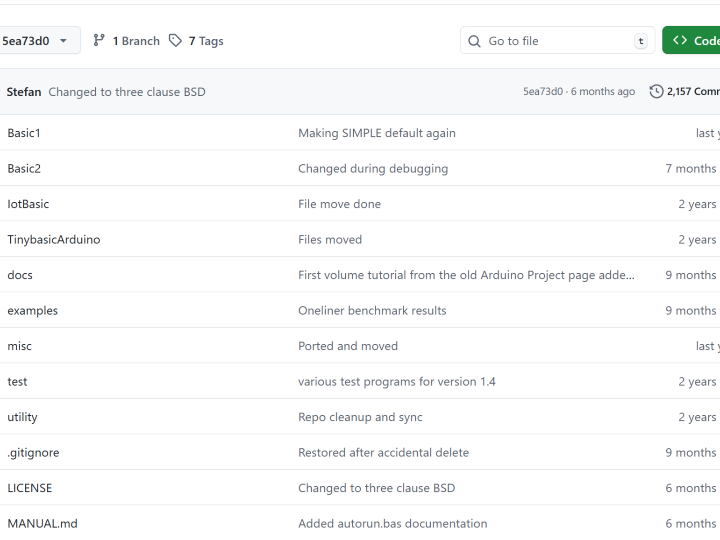Click the magnifier icon in file search
Screen dimensions: 720x540
point(475,41)
